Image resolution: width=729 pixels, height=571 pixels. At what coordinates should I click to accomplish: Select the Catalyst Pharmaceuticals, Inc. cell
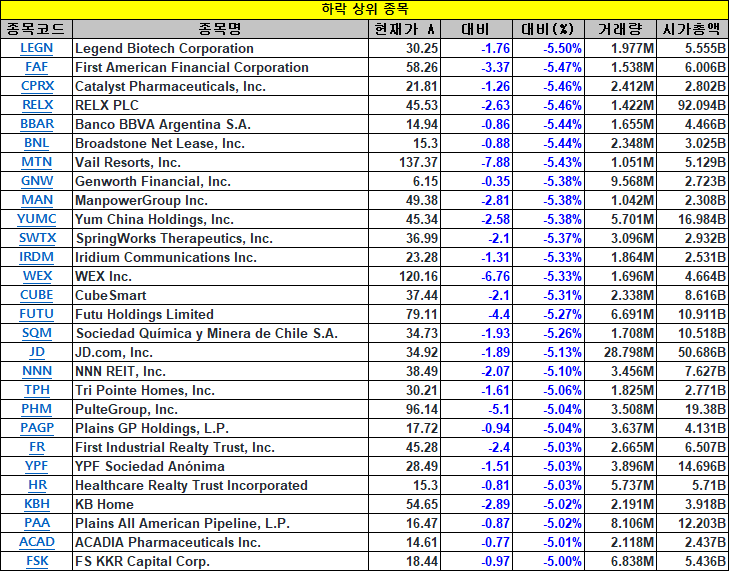point(220,86)
